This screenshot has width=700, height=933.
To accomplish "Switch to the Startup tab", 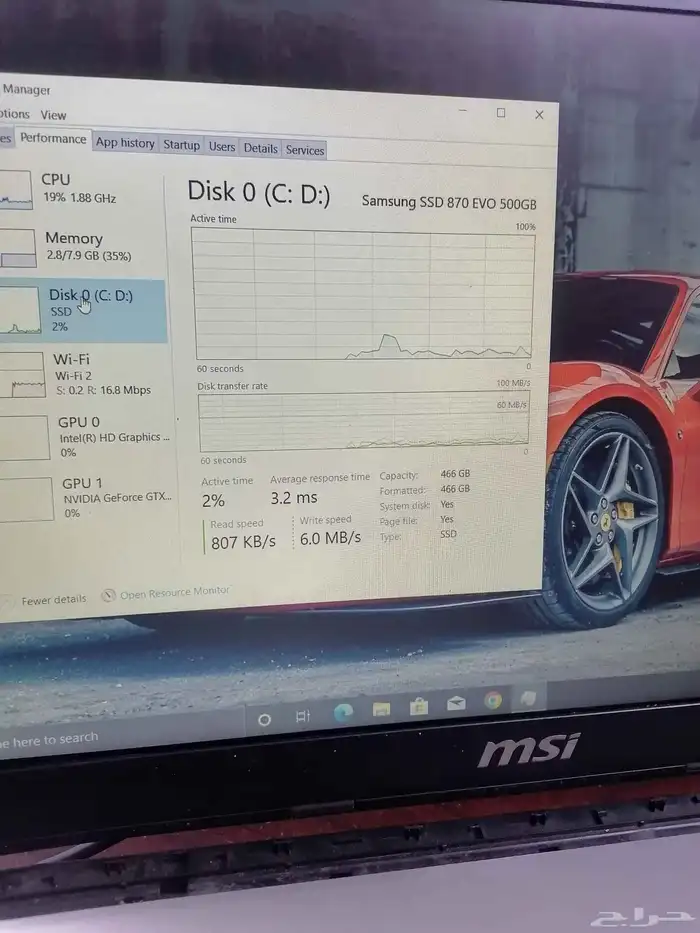I will [181, 145].
